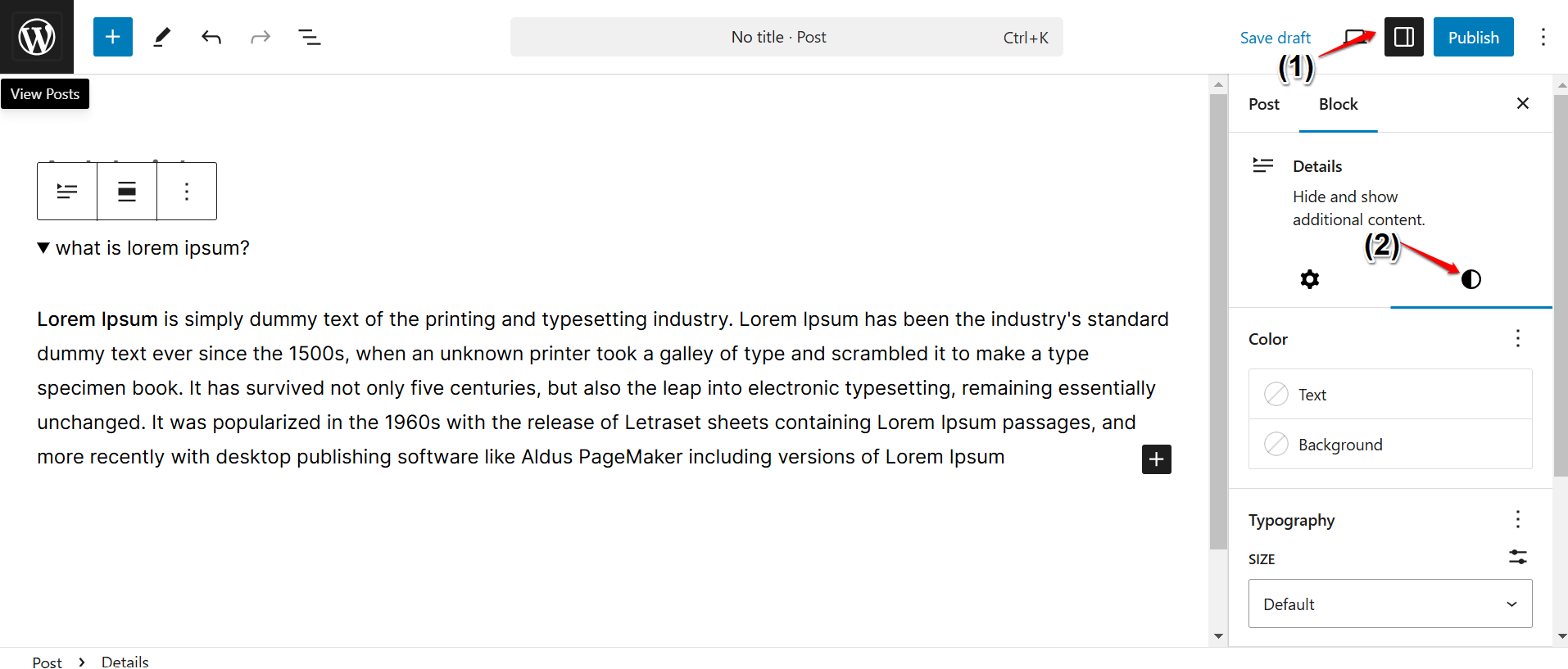The height and width of the screenshot is (669, 1568).
Task: Select the Styles half-circle tab
Action: tap(1471, 280)
